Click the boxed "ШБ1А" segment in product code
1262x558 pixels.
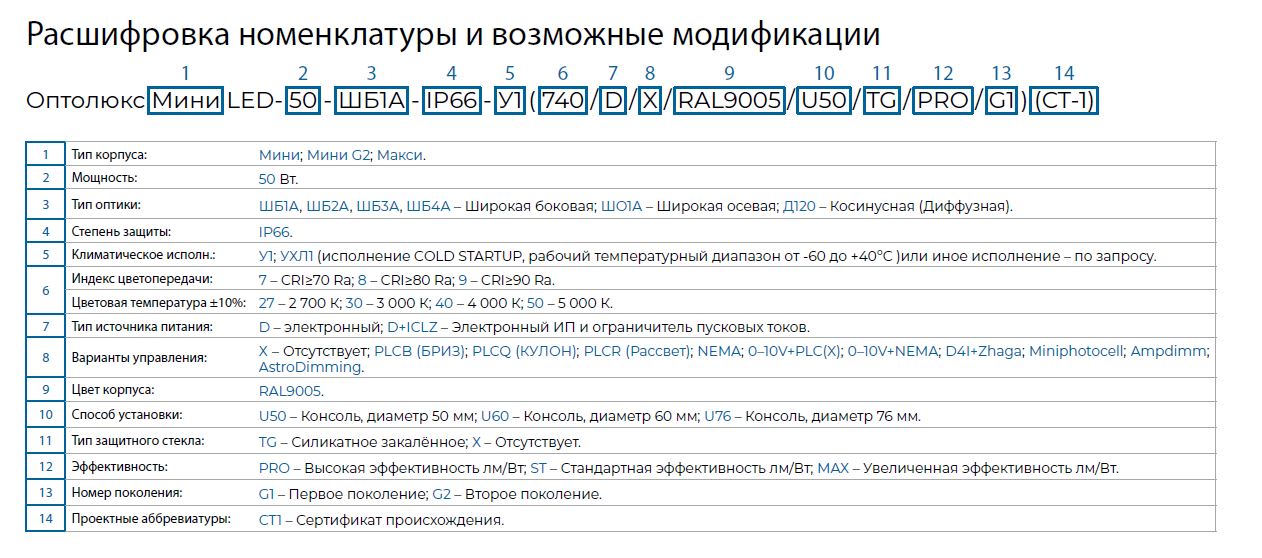point(371,102)
